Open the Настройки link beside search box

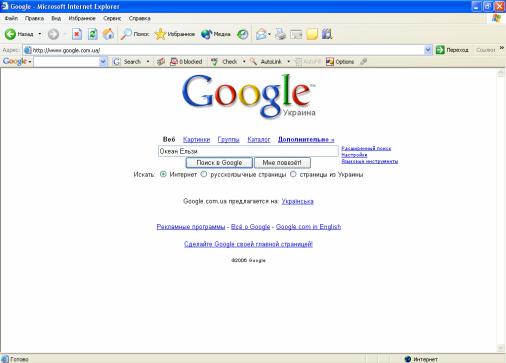[x=354, y=155]
